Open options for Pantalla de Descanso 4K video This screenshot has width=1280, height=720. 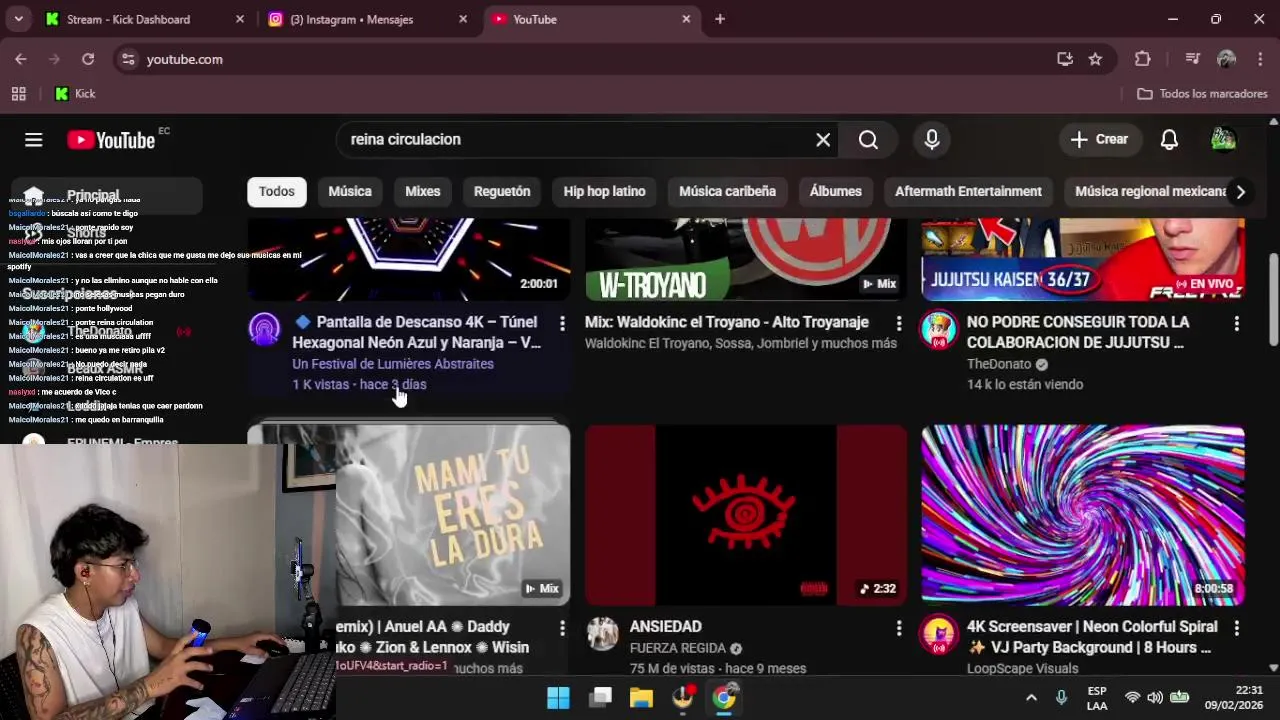[562, 323]
